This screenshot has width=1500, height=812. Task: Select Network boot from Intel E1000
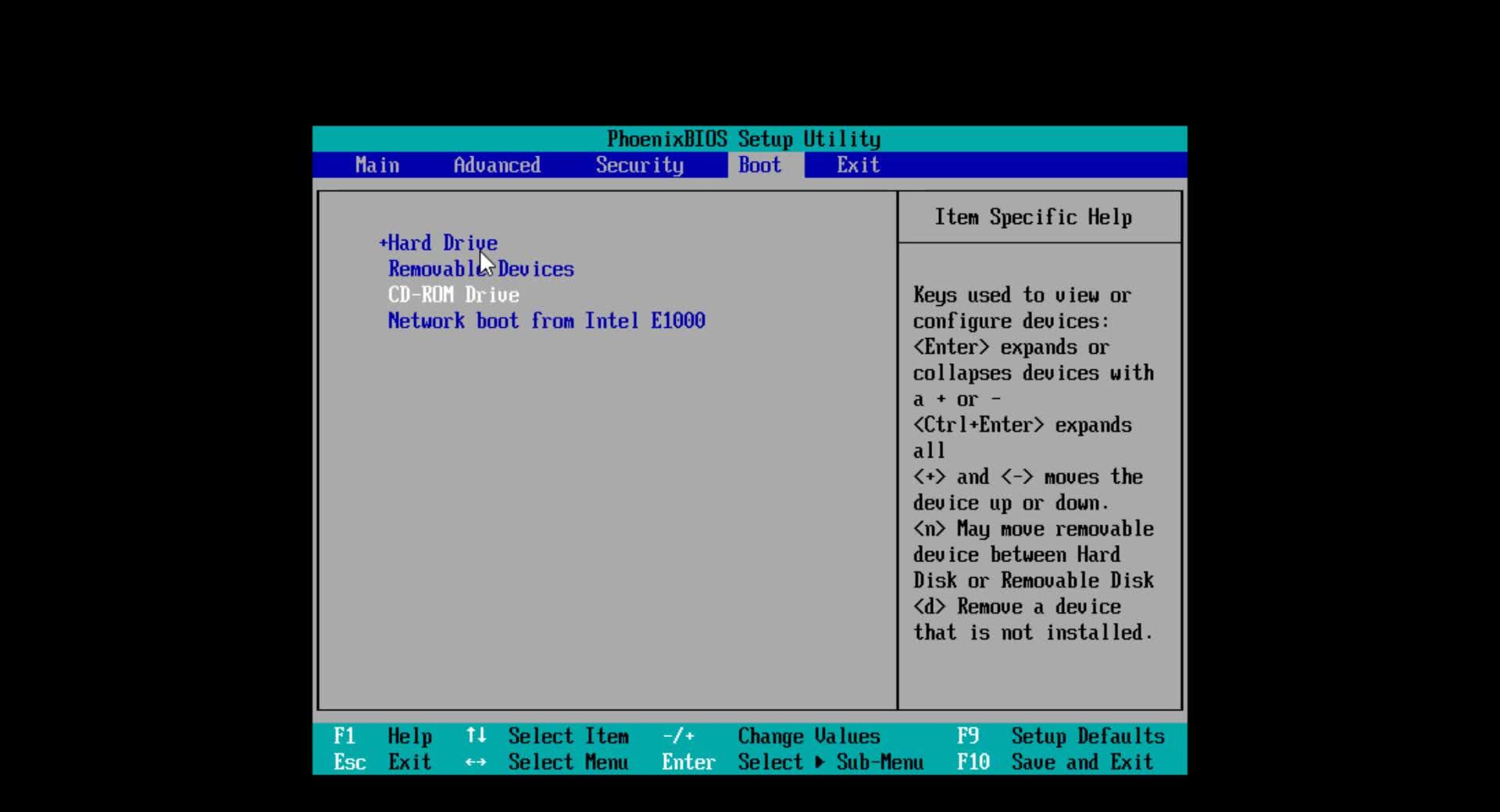pos(547,320)
